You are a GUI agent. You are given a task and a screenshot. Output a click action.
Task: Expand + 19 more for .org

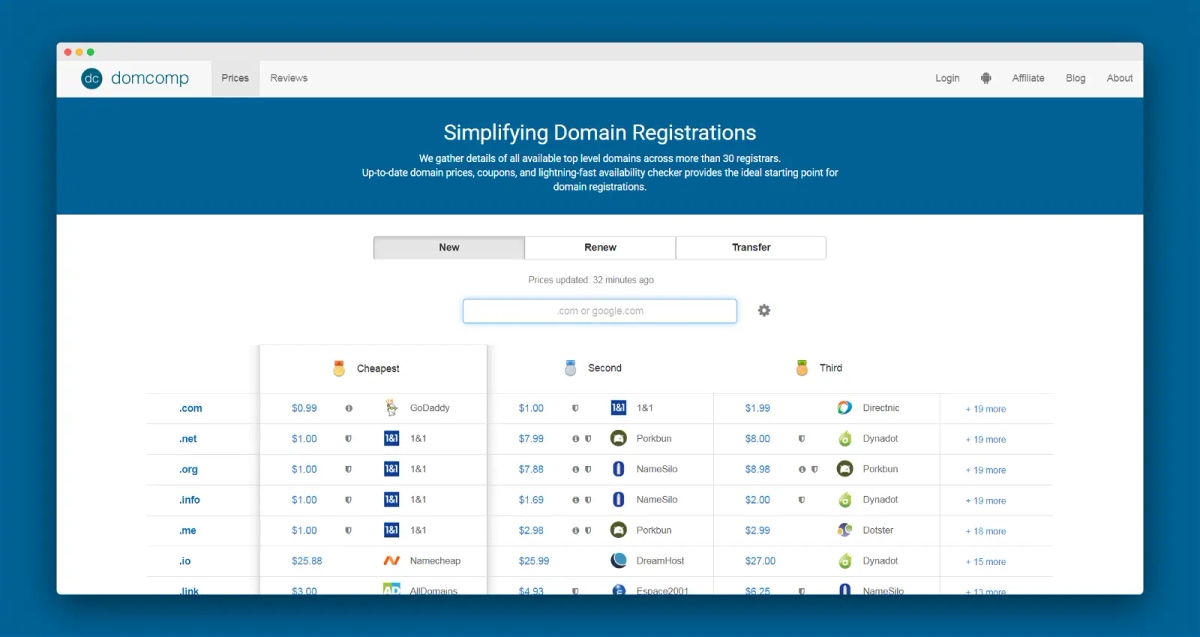[986, 470]
